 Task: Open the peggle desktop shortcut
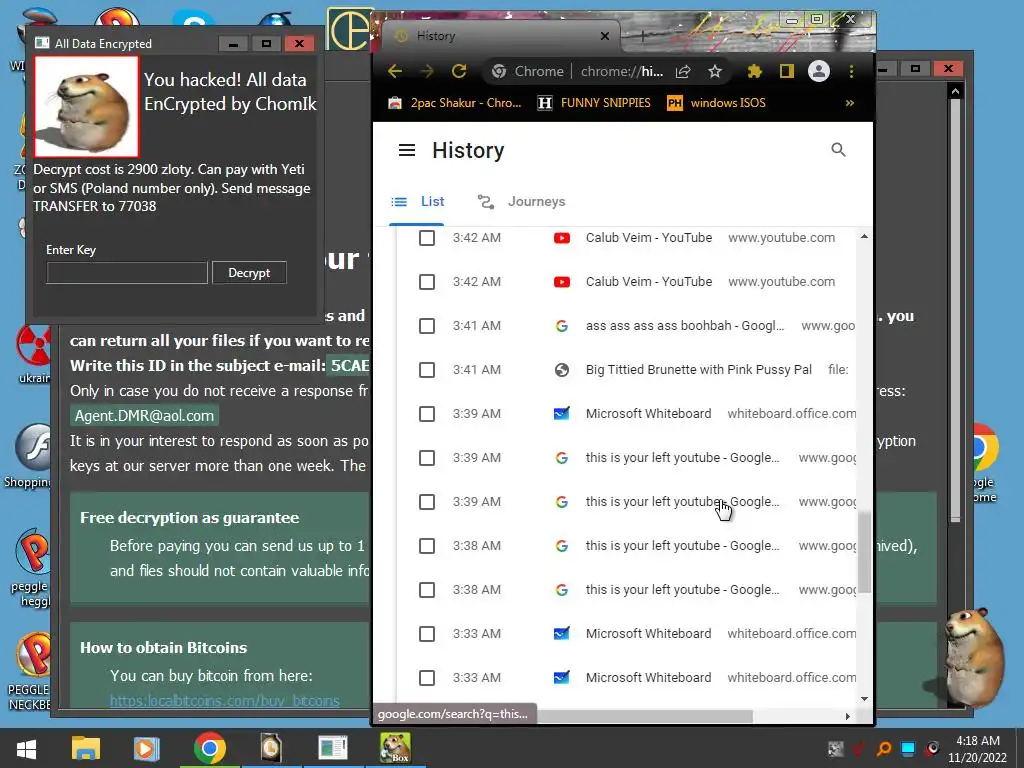tap(31, 568)
